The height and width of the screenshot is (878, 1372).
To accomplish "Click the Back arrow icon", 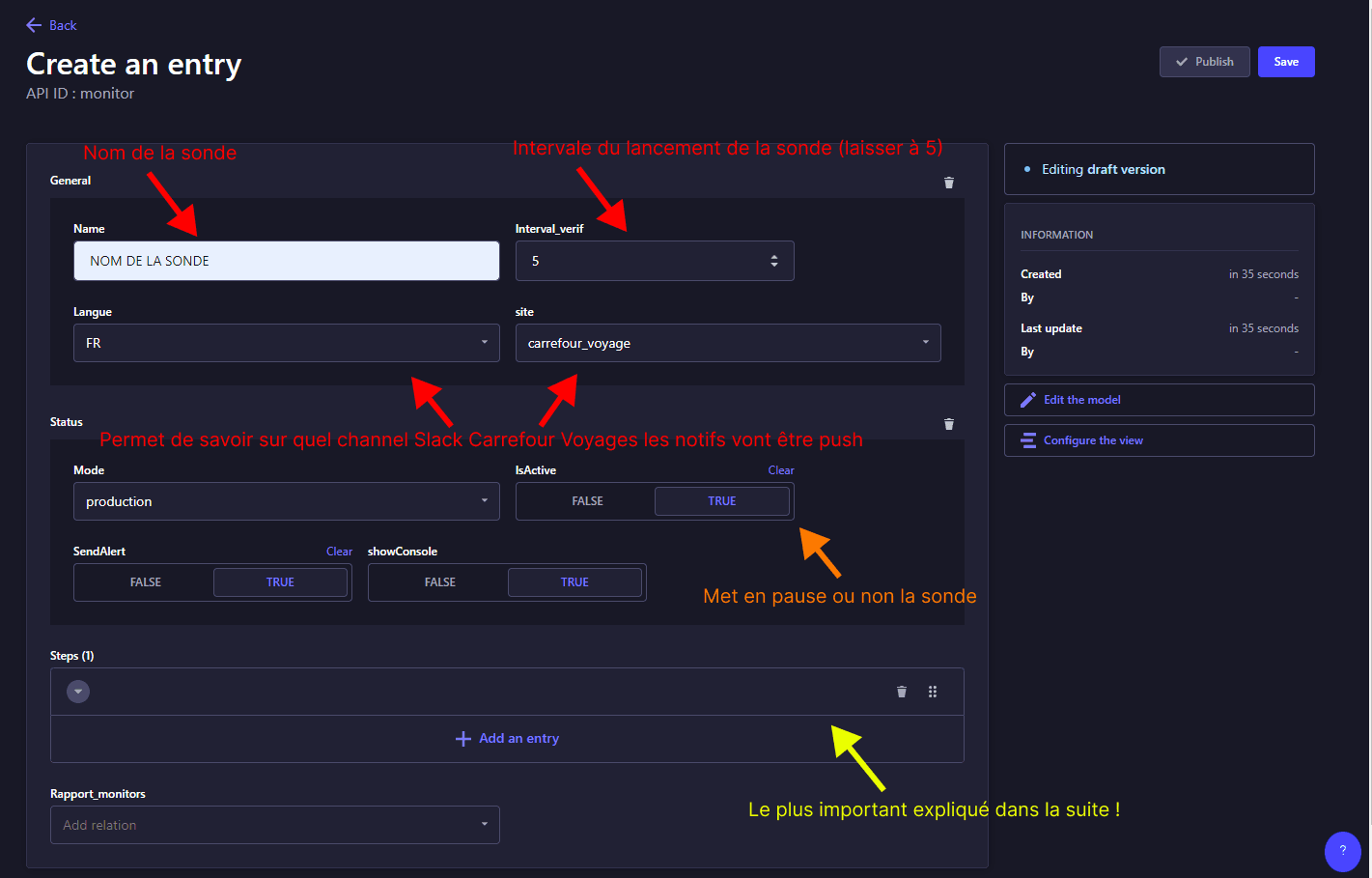I will [x=34, y=25].
